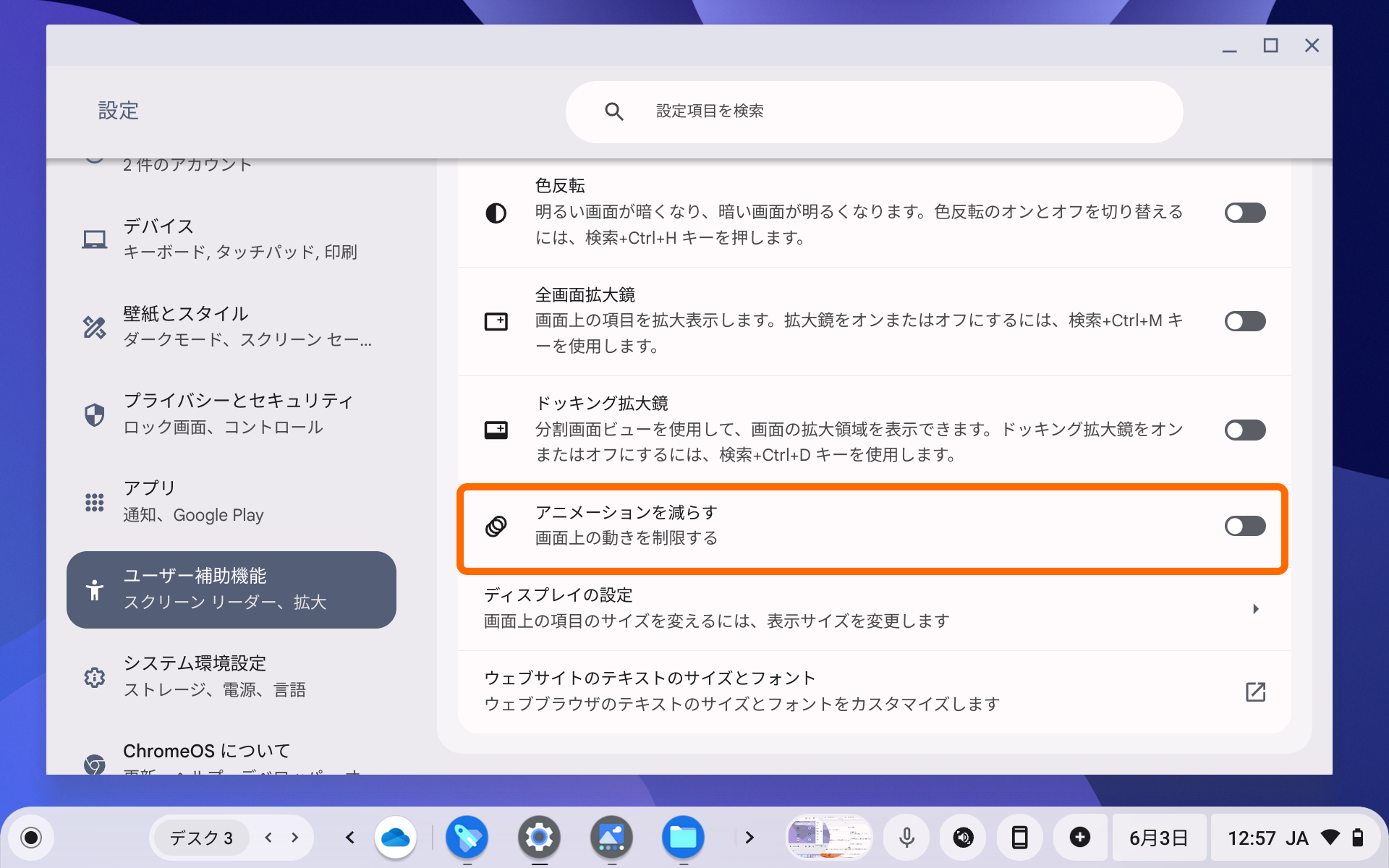Viewport: 1389px width, 868px height.
Task: Open the Files app from the shelf
Action: pyautogui.click(x=683, y=837)
